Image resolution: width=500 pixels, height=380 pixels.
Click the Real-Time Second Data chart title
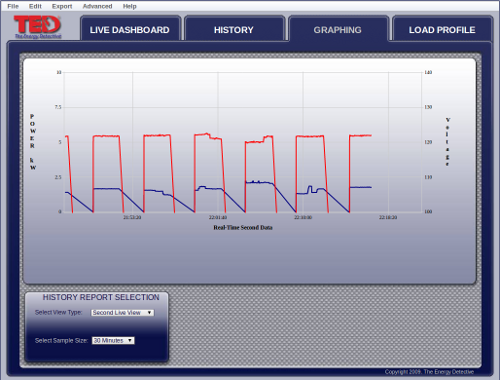tap(243, 228)
